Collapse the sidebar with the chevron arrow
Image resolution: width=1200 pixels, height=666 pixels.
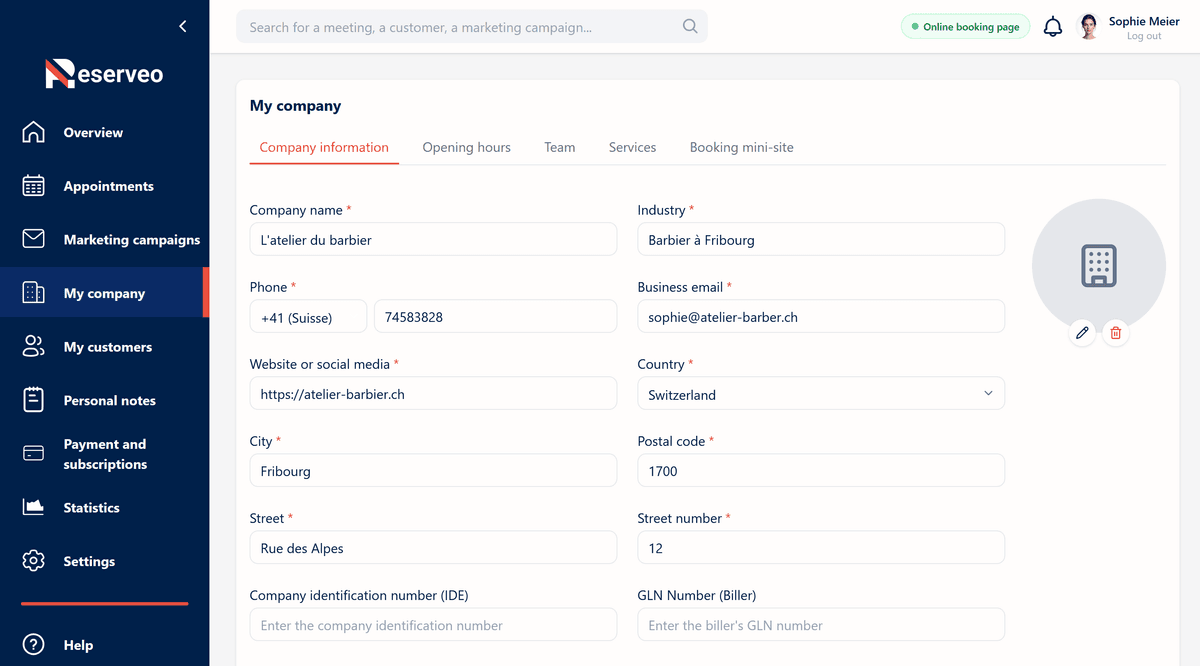pos(182,26)
